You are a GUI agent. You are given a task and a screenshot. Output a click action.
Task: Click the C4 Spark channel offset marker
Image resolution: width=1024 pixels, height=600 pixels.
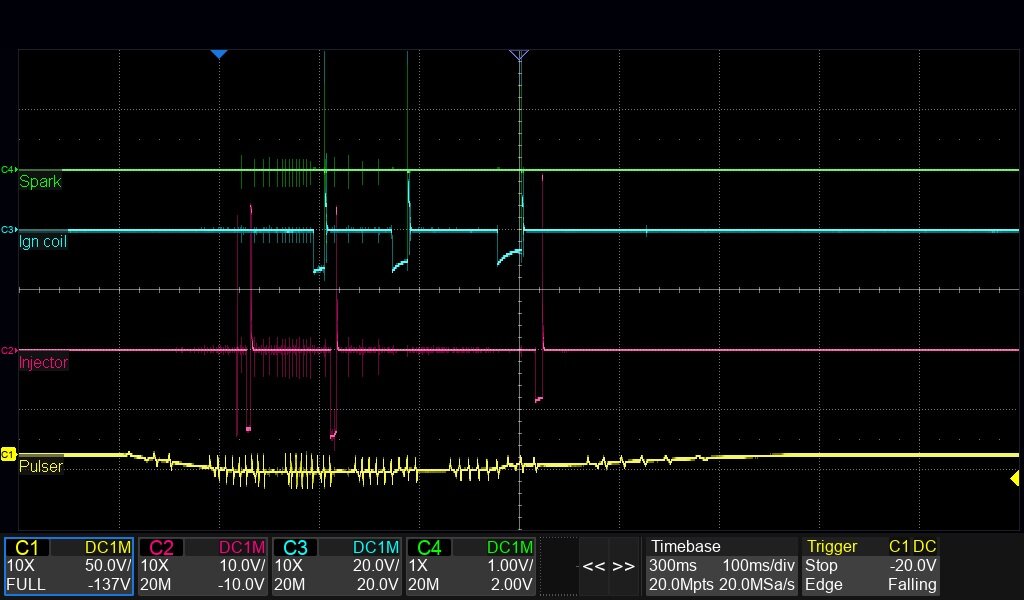(8, 170)
